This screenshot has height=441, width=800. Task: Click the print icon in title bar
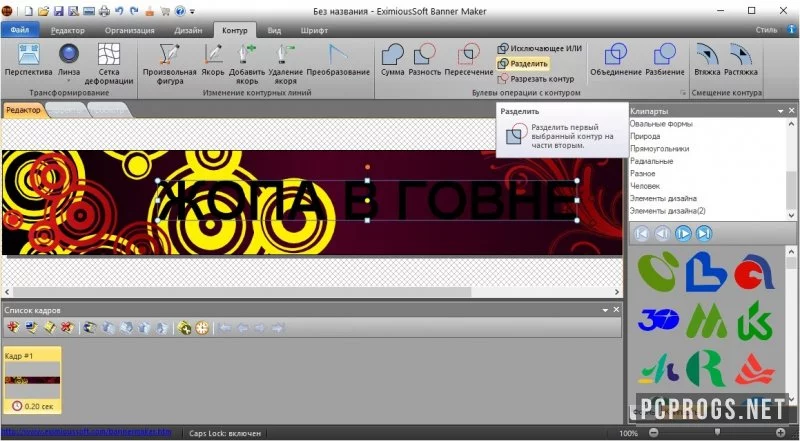[x=104, y=11]
